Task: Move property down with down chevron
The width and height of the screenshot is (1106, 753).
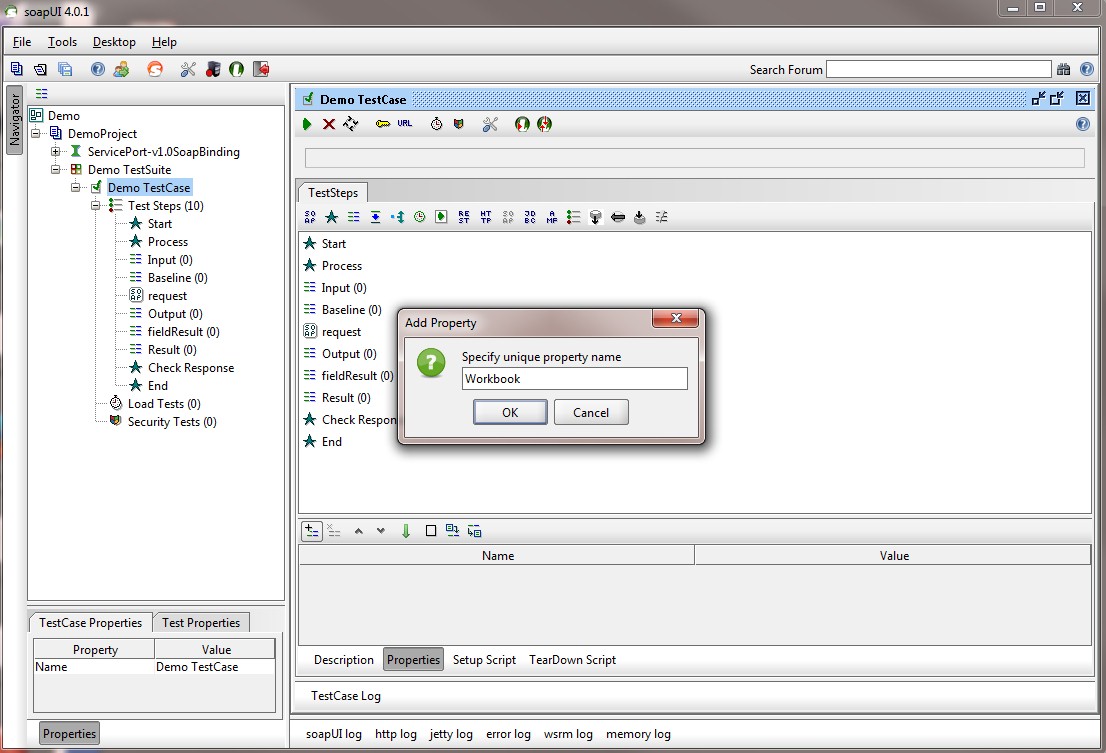Action: (x=381, y=531)
